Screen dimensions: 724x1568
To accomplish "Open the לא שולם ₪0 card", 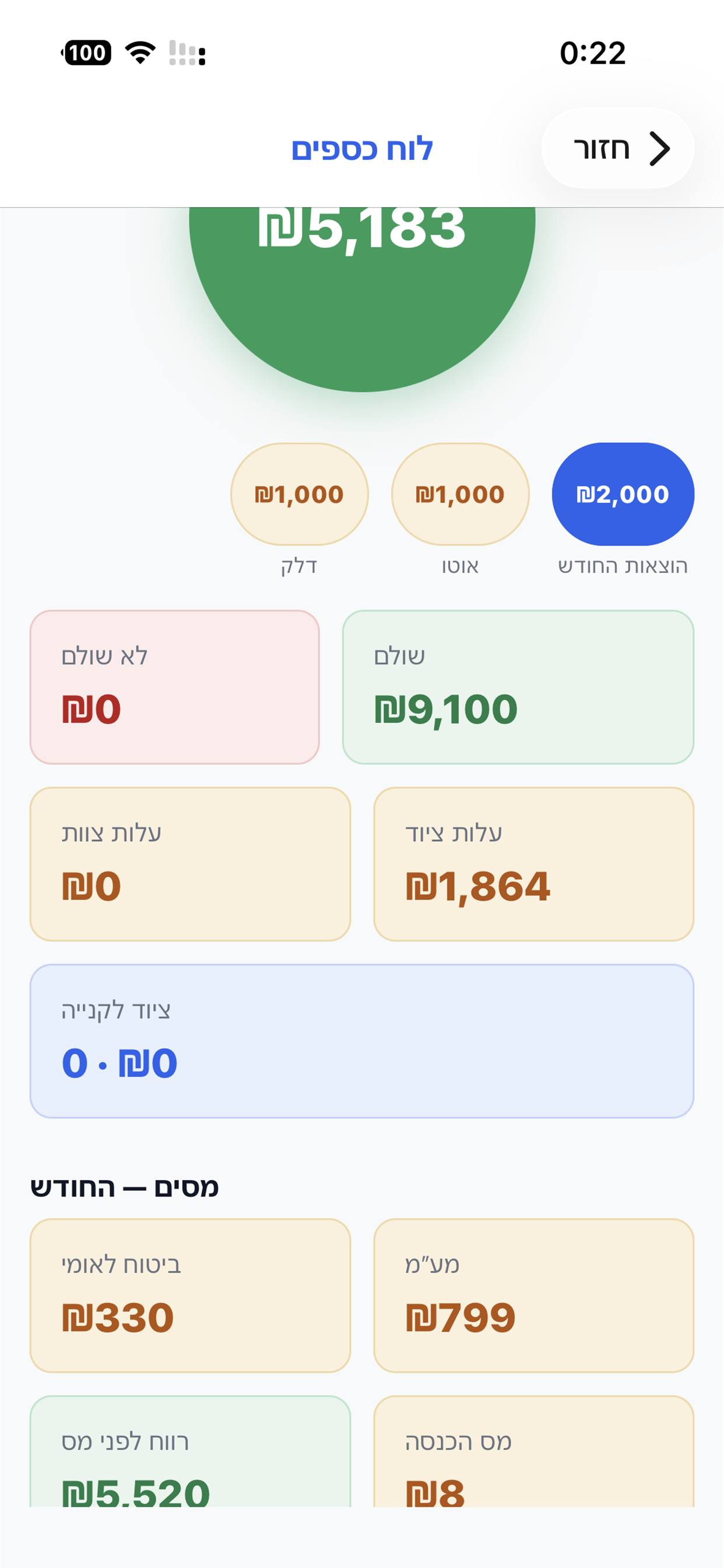I will (175, 687).
